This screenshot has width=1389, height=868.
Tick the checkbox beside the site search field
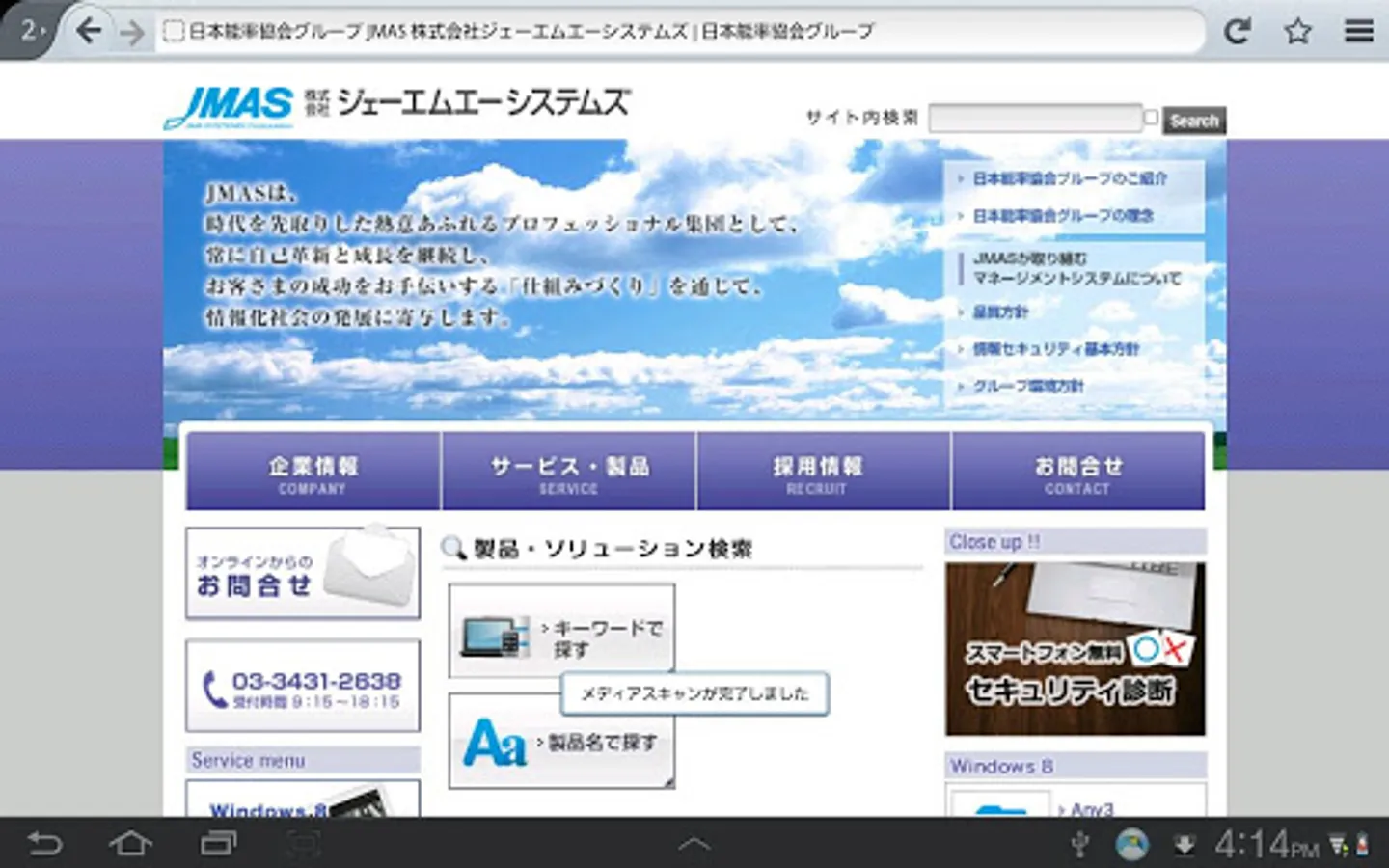coord(1151,117)
